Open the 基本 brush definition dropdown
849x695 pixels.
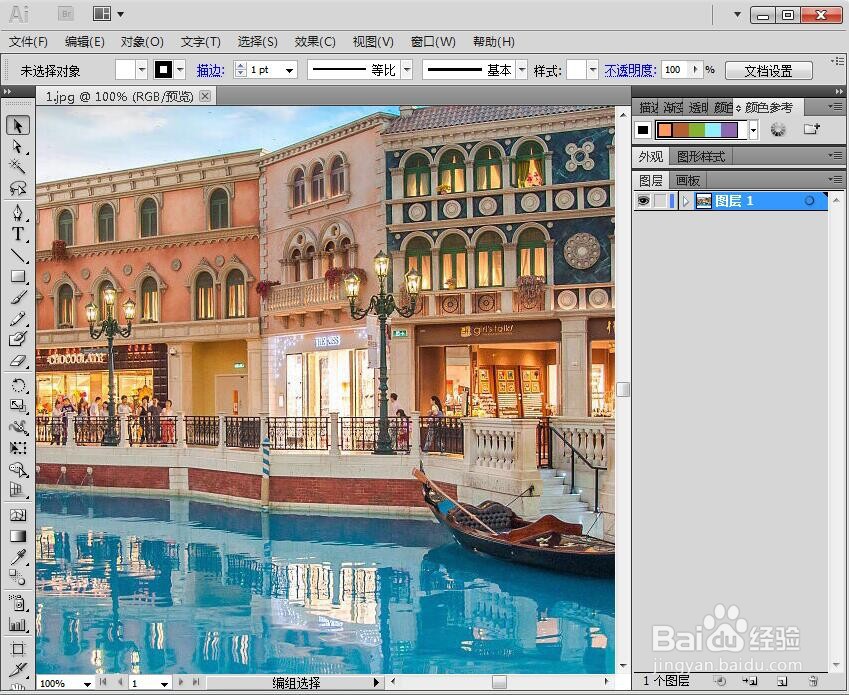tap(521, 70)
